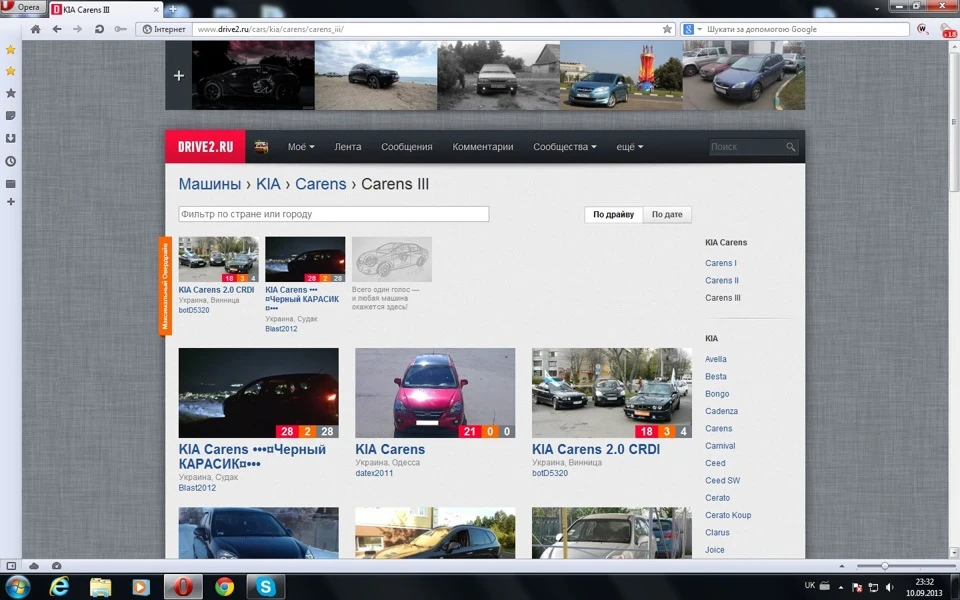This screenshot has height=600, width=960.
Task: Open the clock history icon in Opera sidebar
Action: click(10, 162)
